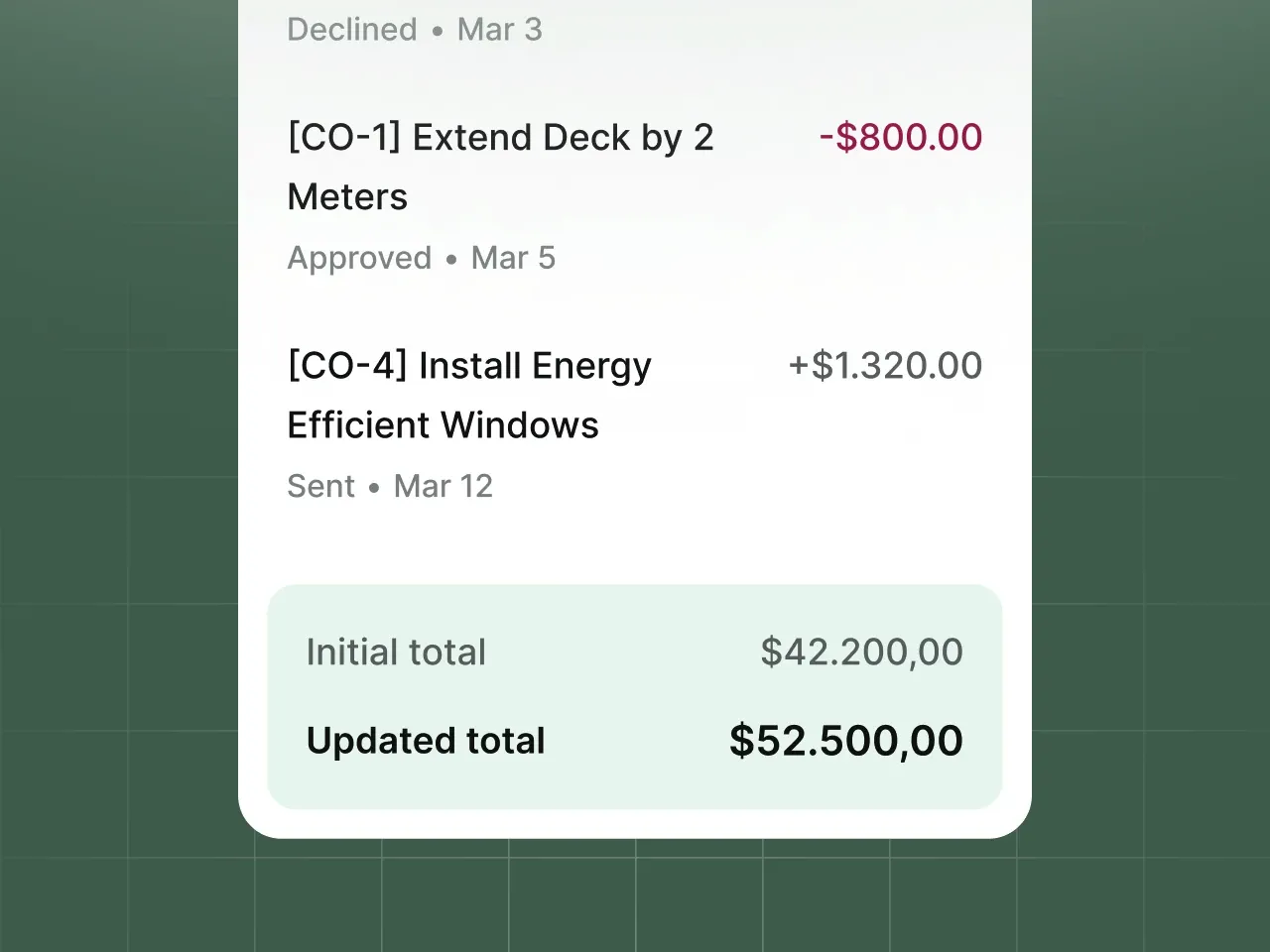Select the Mar 5 date text

click(513, 258)
